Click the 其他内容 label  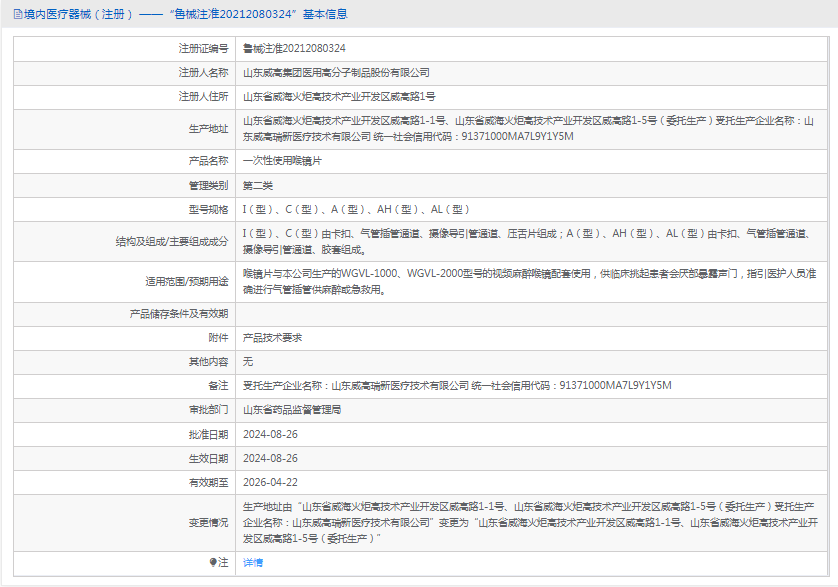[208, 362]
